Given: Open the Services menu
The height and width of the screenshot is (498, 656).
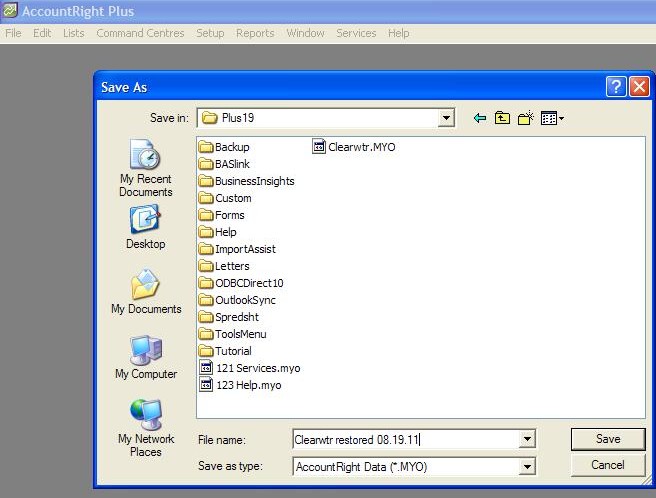Looking at the screenshot, I should [356, 33].
